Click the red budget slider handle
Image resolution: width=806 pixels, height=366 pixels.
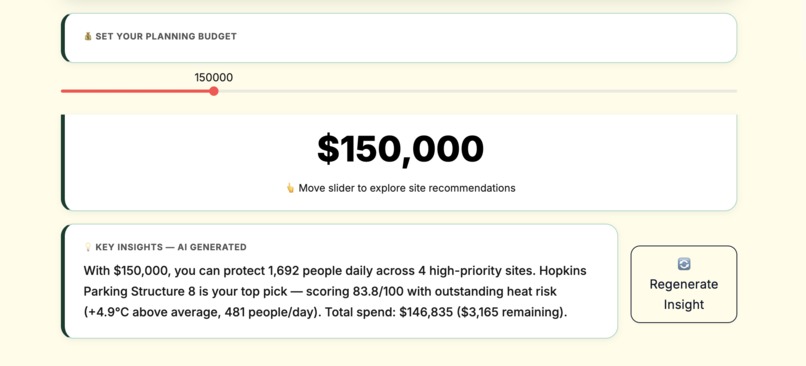tap(214, 91)
